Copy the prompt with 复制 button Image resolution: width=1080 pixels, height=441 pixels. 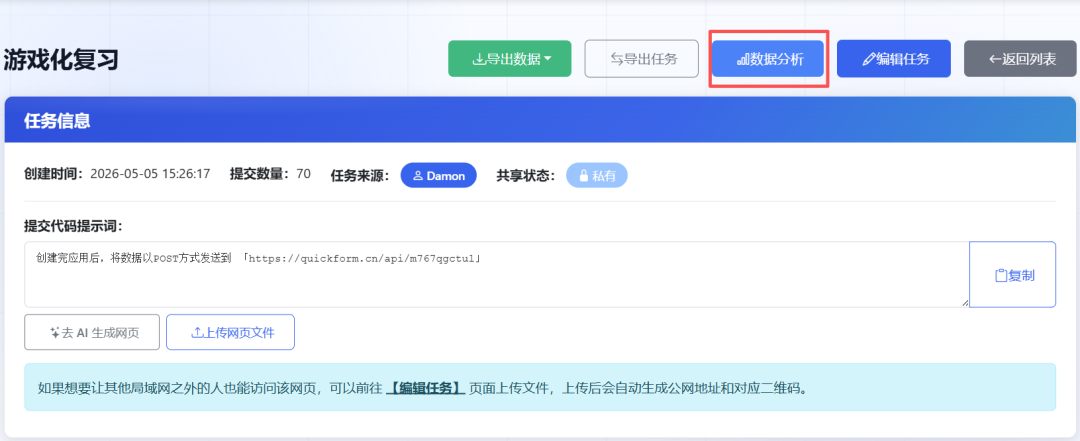point(1012,274)
